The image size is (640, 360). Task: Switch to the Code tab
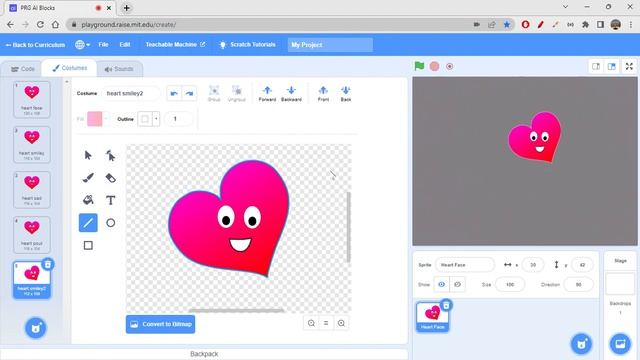(x=22, y=69)
